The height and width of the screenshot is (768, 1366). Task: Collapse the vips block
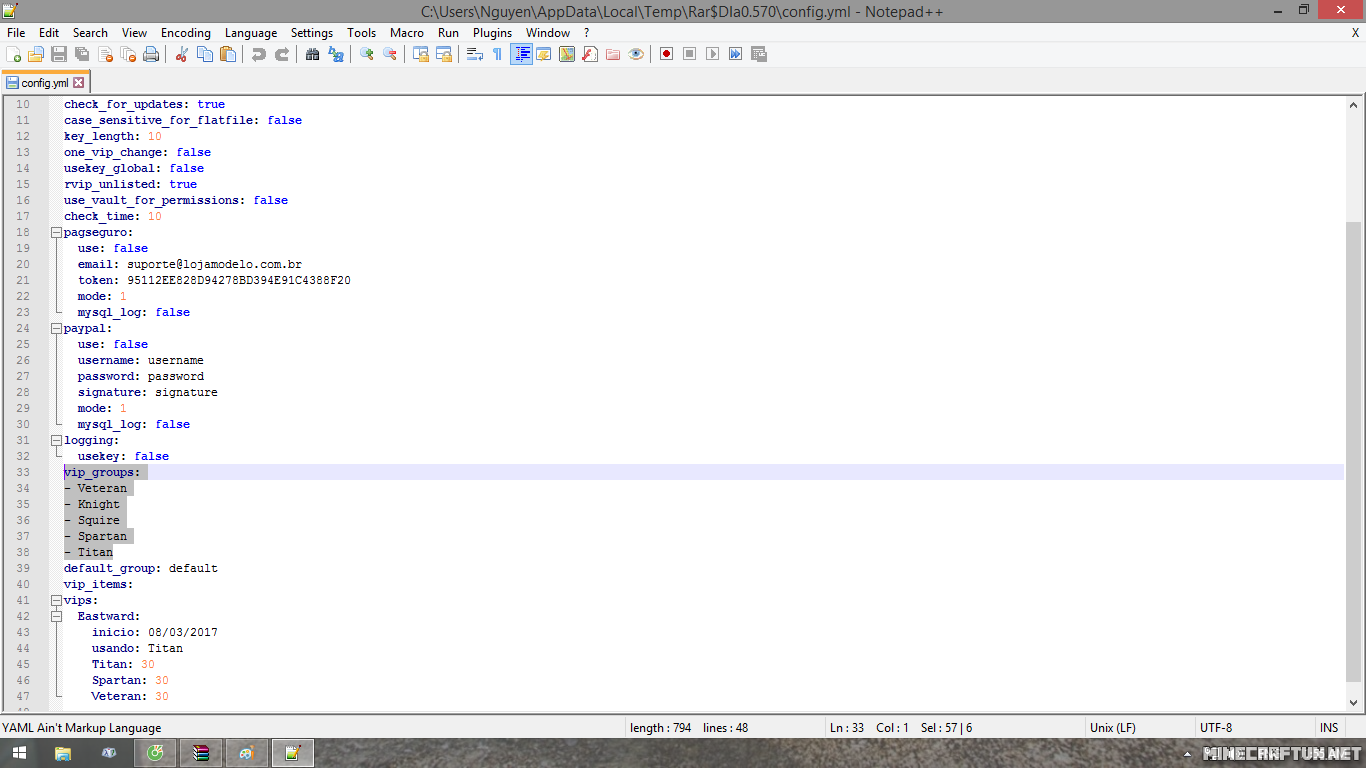56,600
